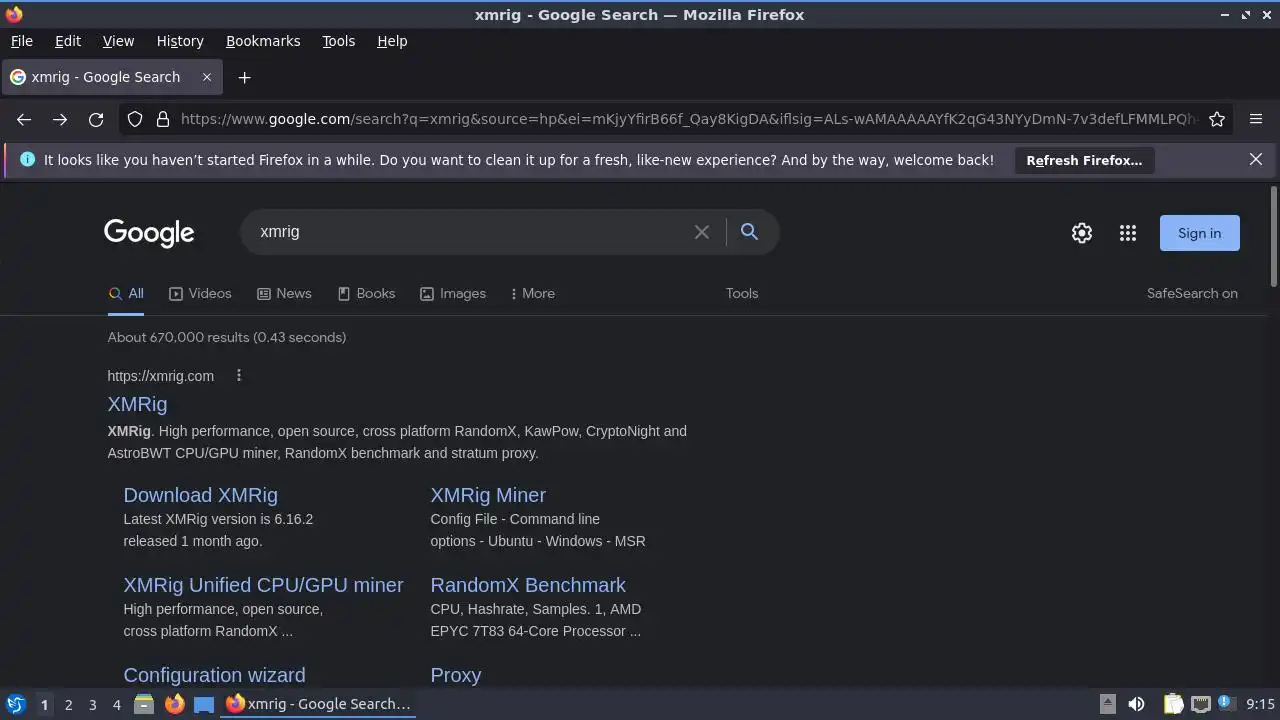Select the All results tab
The height and width of the screenshot is (720, 1280).
[x=126, y=293]
